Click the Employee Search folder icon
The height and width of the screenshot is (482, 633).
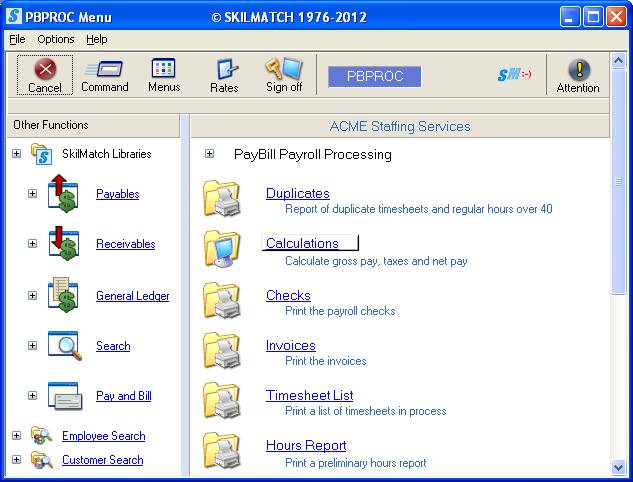[42, 435]
